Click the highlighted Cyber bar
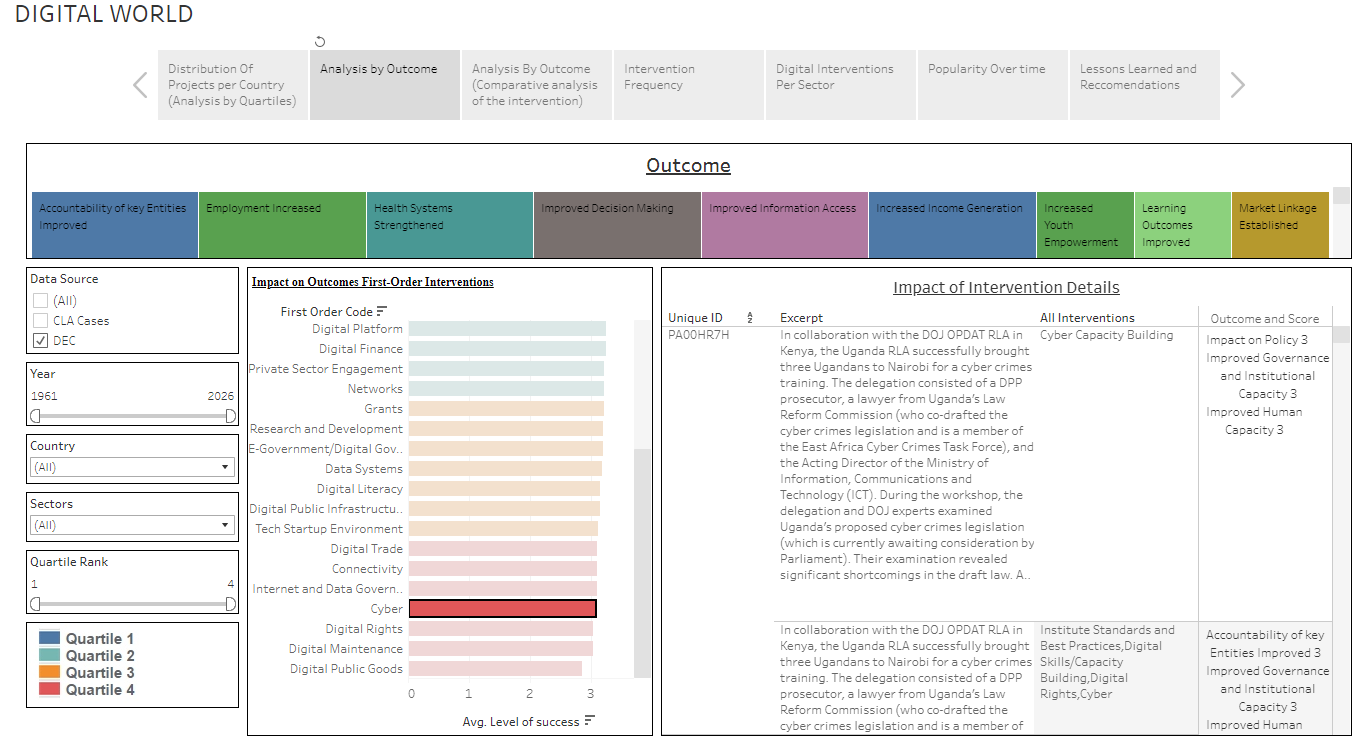Viewport: 1352px width, 737px height. pos(503,609)
